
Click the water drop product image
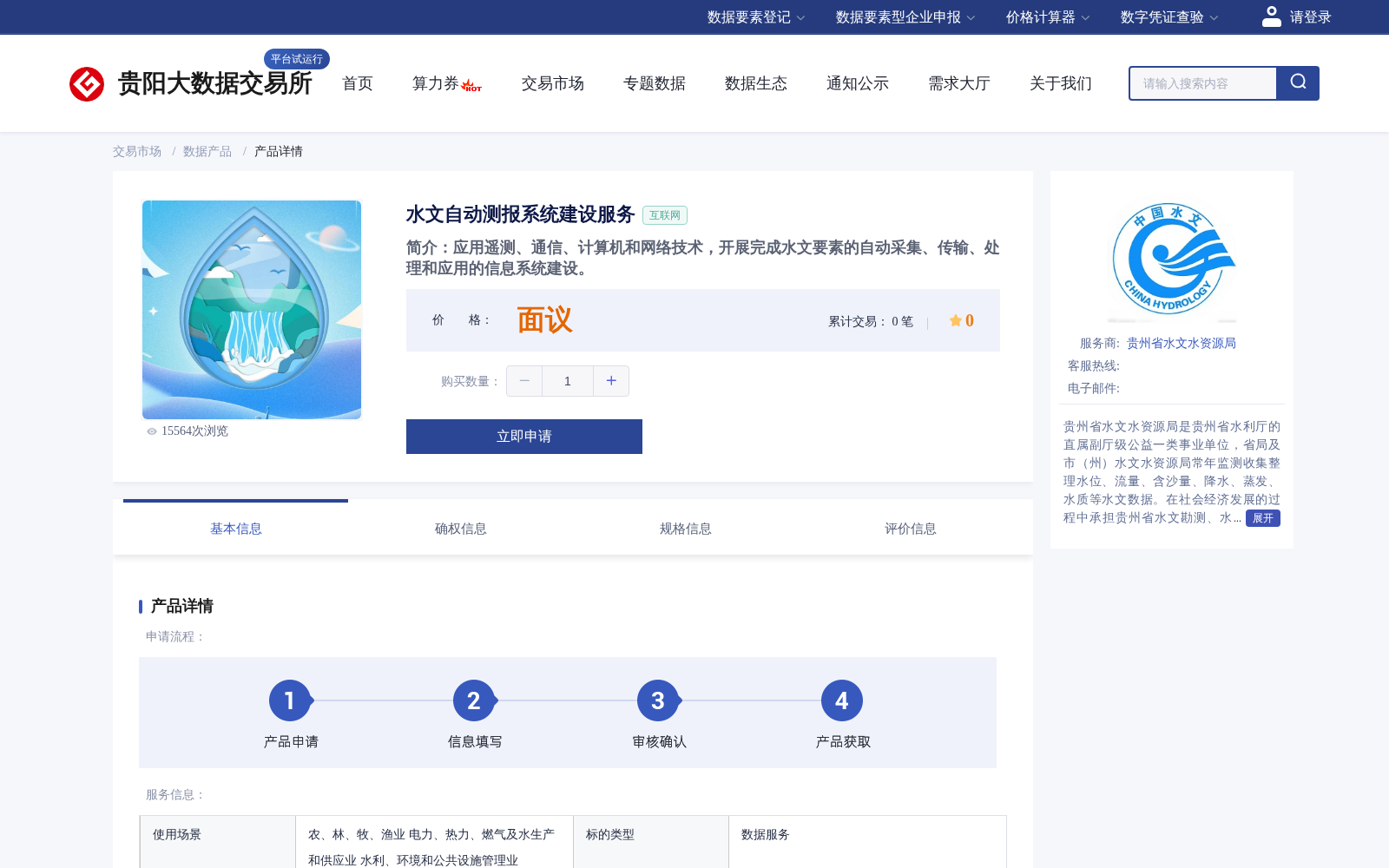[252, 310]
